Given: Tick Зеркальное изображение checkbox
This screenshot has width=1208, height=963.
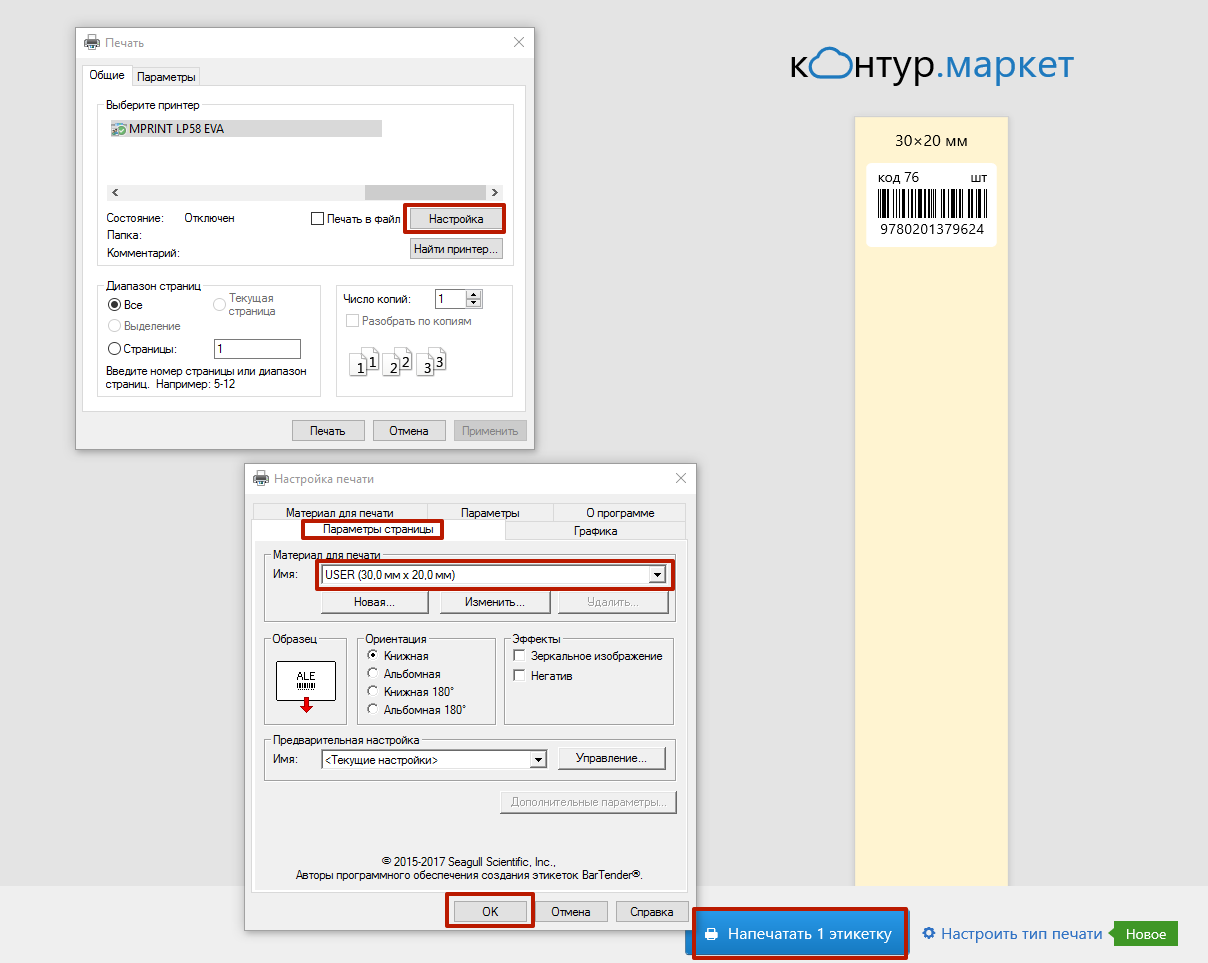Looking at the screenshot, I should click(519, 656).
